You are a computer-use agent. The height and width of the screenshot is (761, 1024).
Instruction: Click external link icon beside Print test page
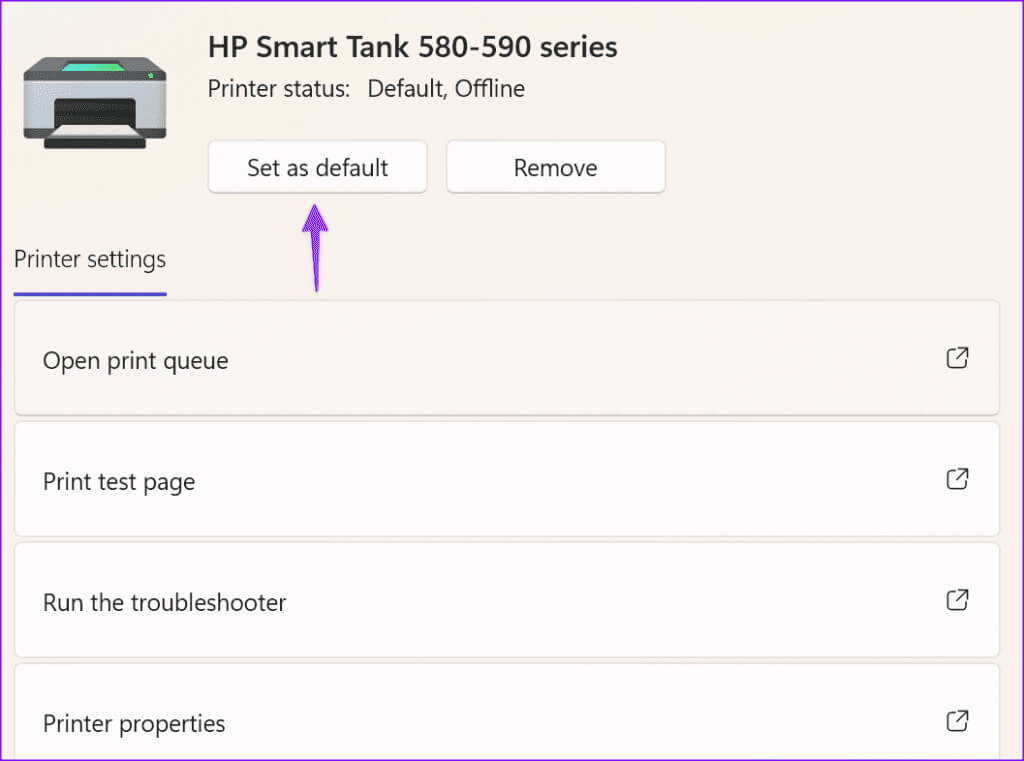957,479
